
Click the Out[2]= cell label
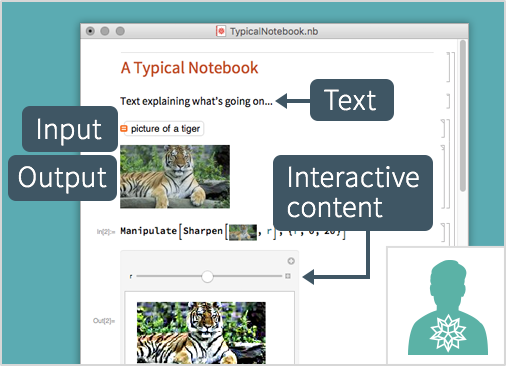(104, 321)
